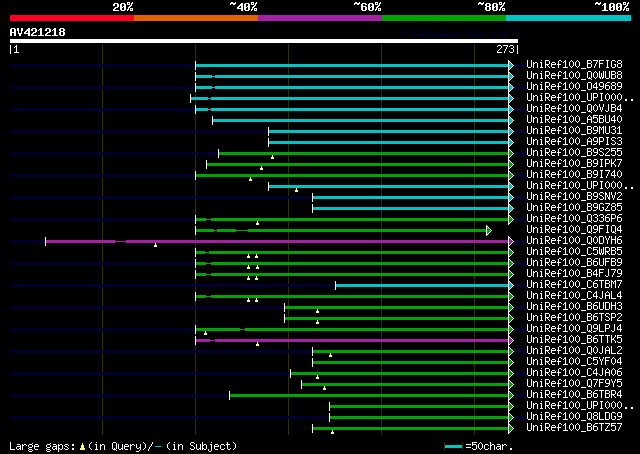Select the green alignment bar for Q8LDG9
The width and height of the screenshot is (640, 454).
tap(419, 417)
